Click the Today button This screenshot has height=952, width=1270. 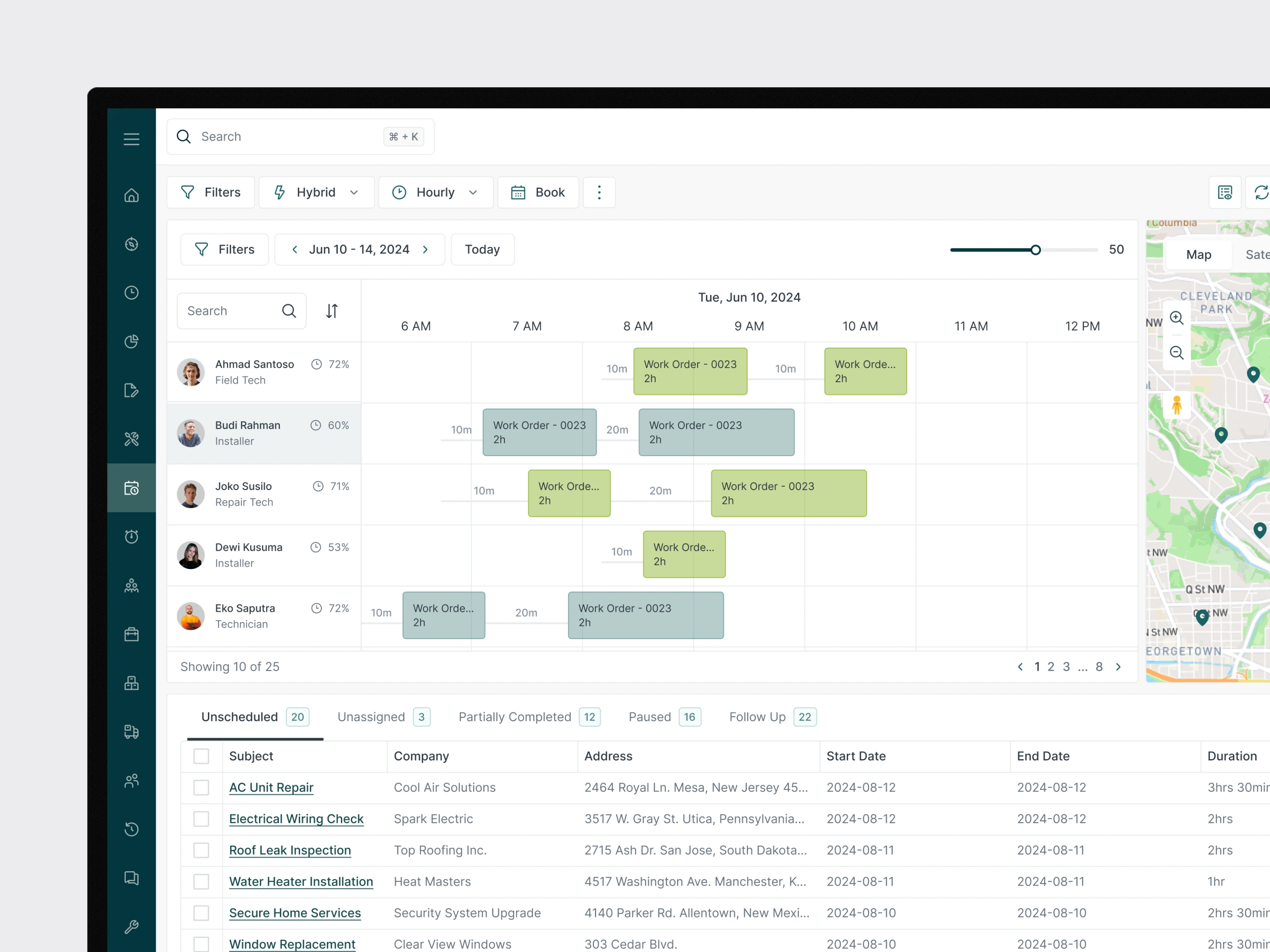[x=482, y=250]
